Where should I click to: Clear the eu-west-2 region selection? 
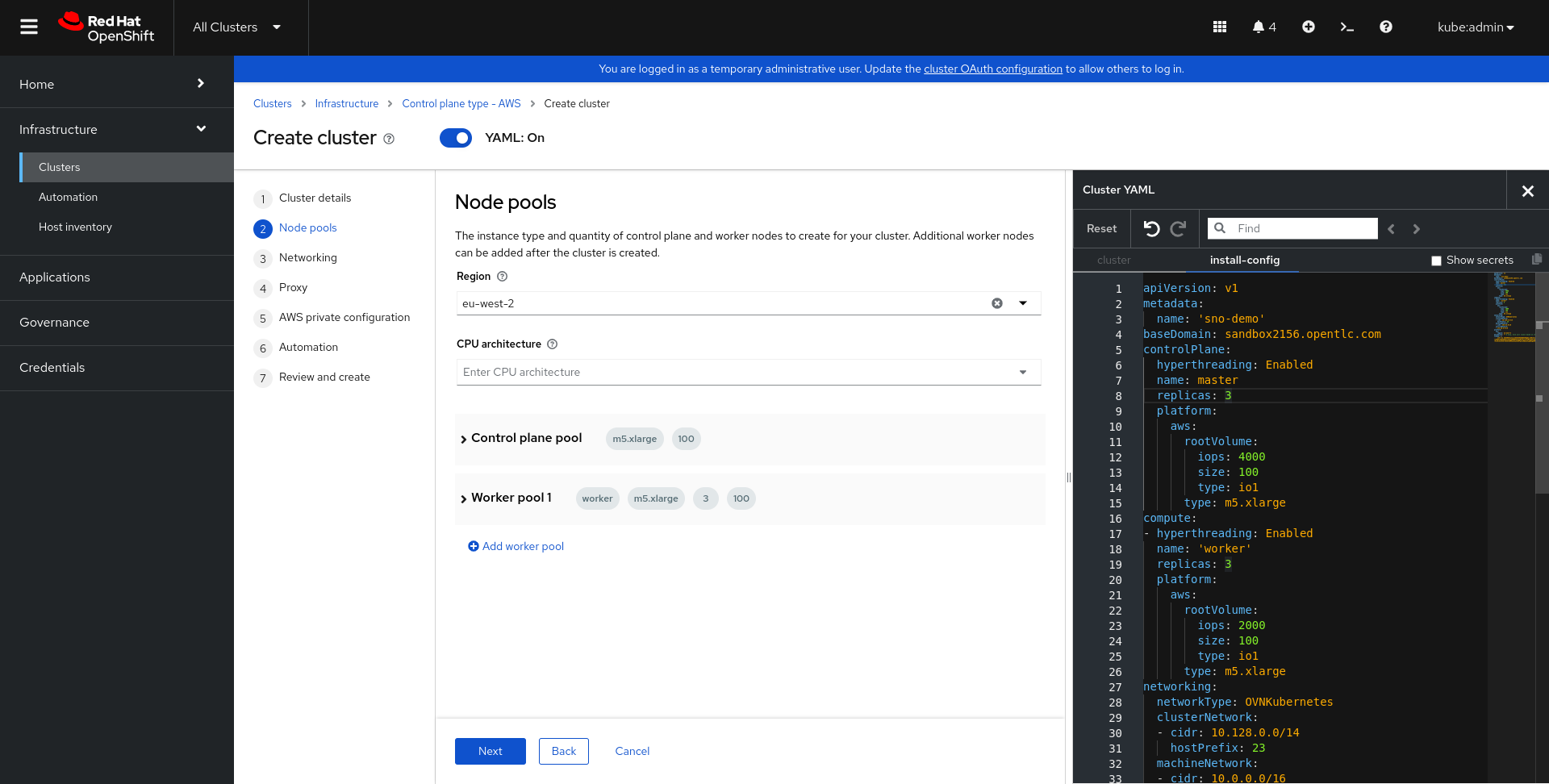[997, 303]
